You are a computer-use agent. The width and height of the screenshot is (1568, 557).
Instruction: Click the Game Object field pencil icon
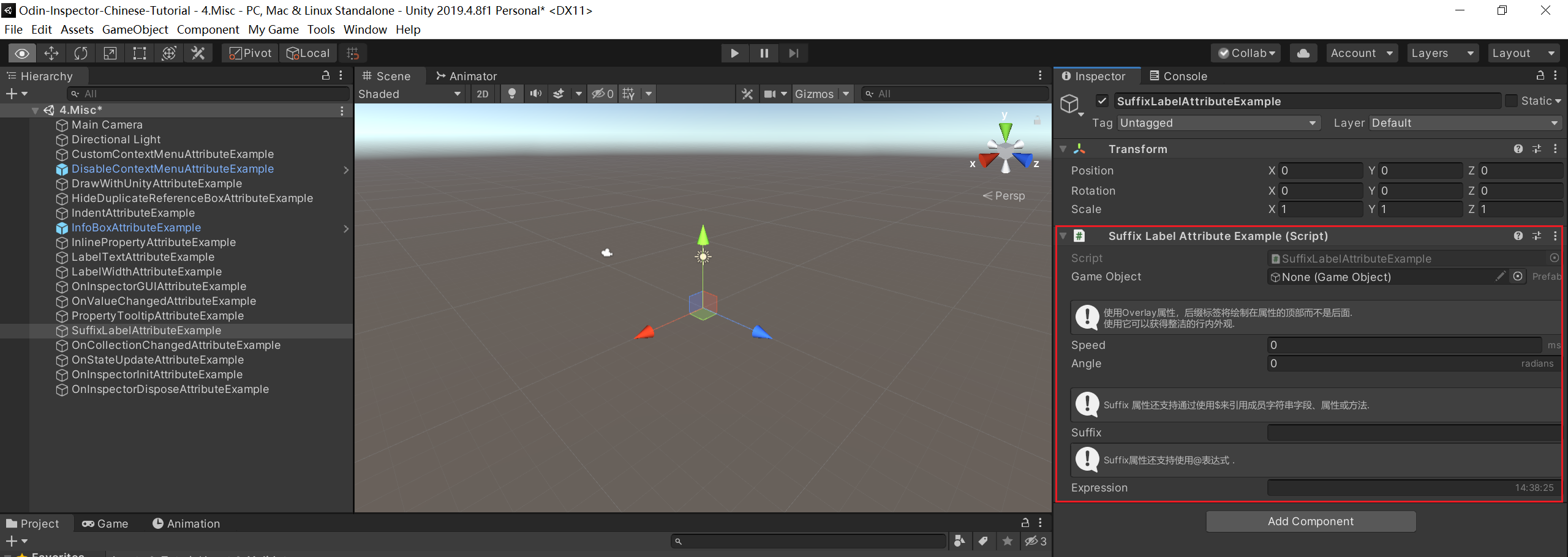1500,277
